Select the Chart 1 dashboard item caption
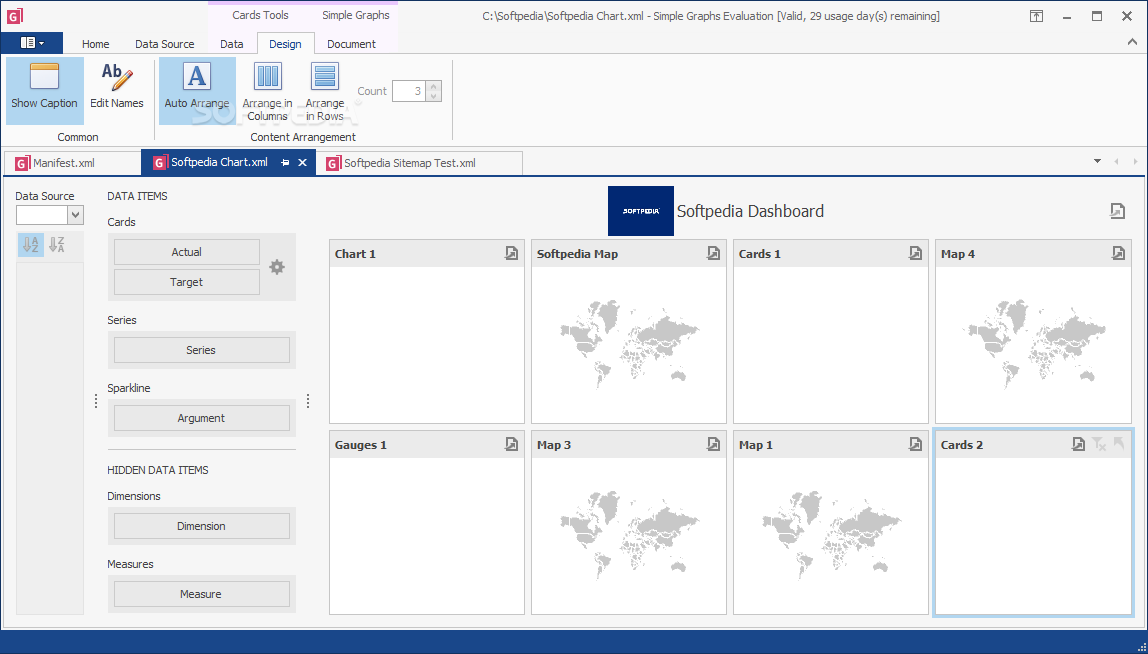 pos(355,254)
